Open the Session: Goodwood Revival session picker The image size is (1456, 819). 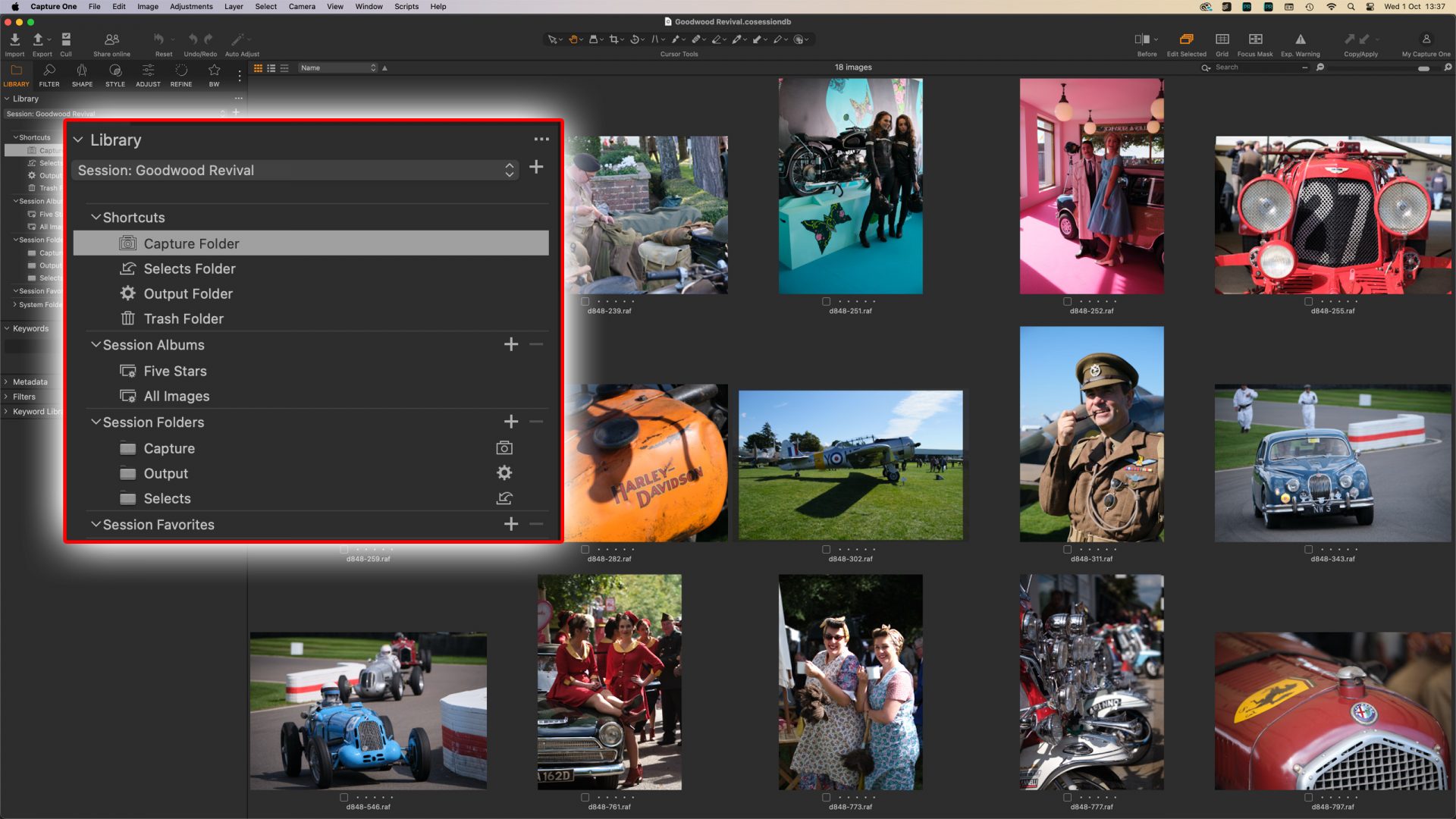pyautogui.click(x=510, y=171)
